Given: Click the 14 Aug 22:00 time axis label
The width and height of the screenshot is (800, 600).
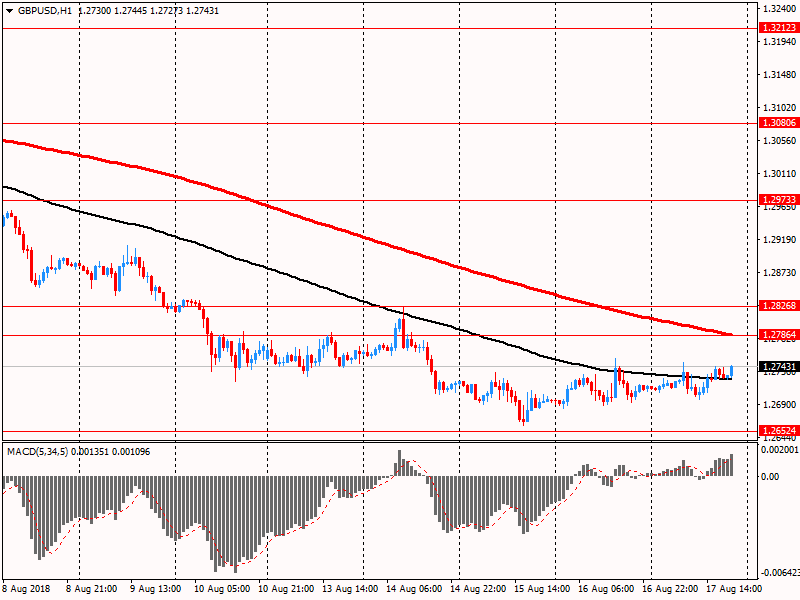Looking at the screenshot, I should click(478, 588).
